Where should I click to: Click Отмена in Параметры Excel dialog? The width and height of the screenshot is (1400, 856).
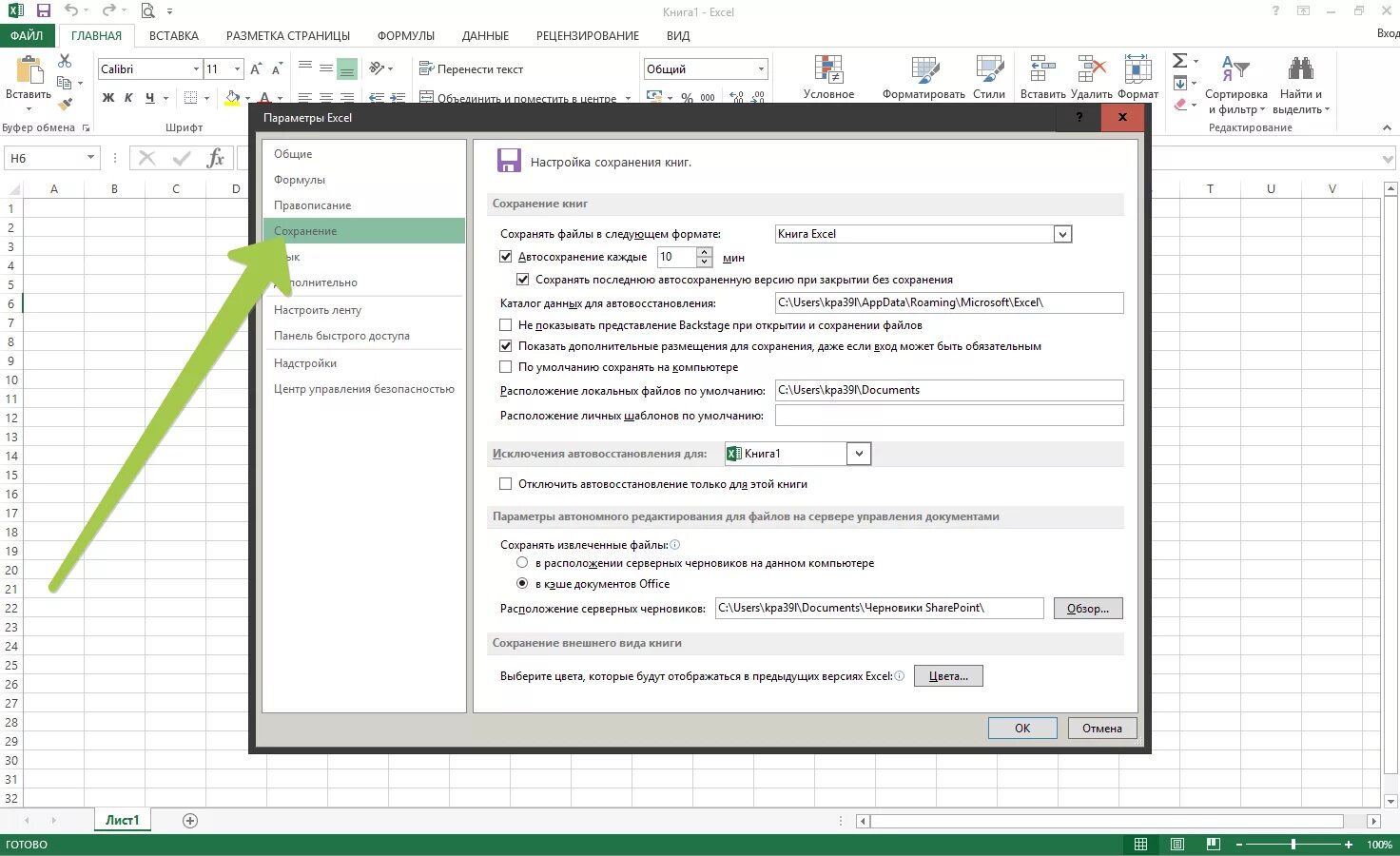pos(1102,728)
